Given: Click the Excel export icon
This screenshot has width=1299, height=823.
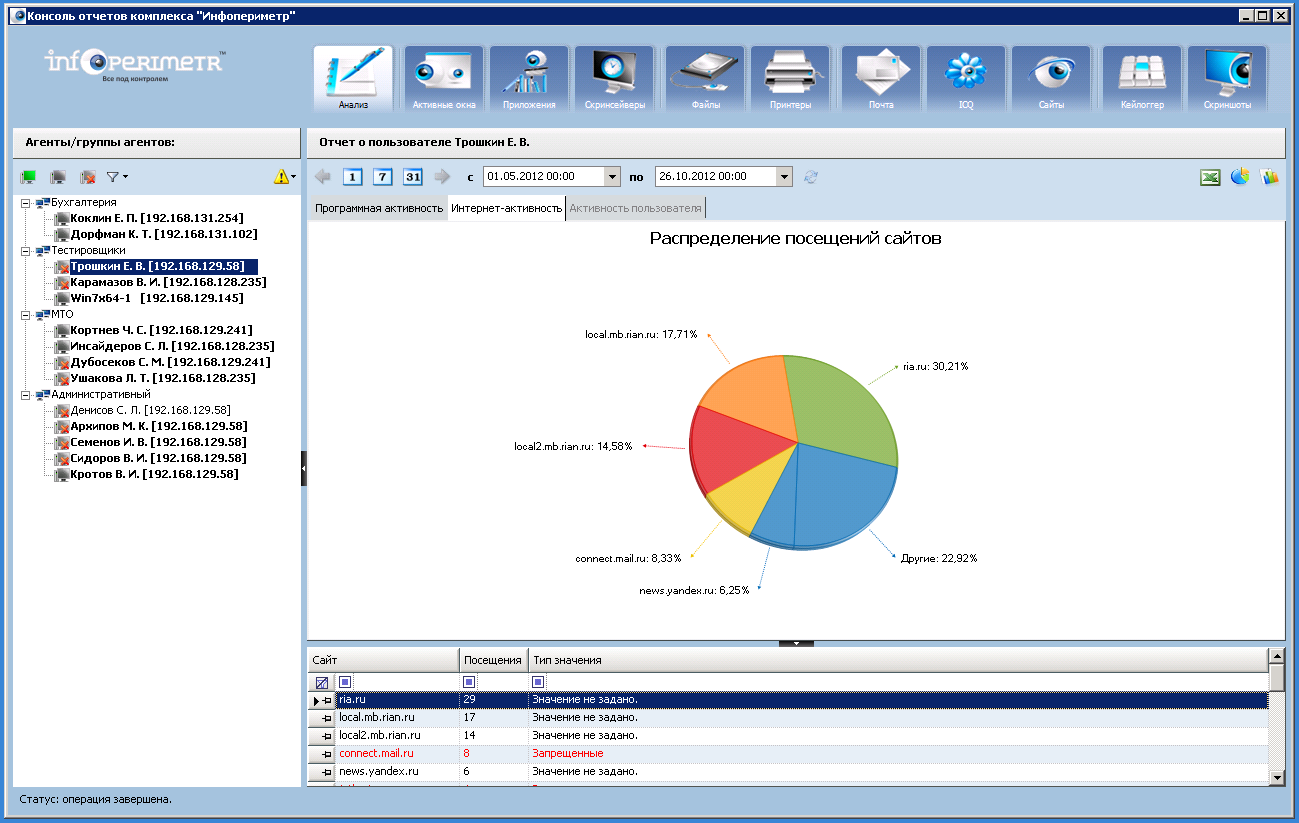Looking at the screenshot, I should (1210, 177).
